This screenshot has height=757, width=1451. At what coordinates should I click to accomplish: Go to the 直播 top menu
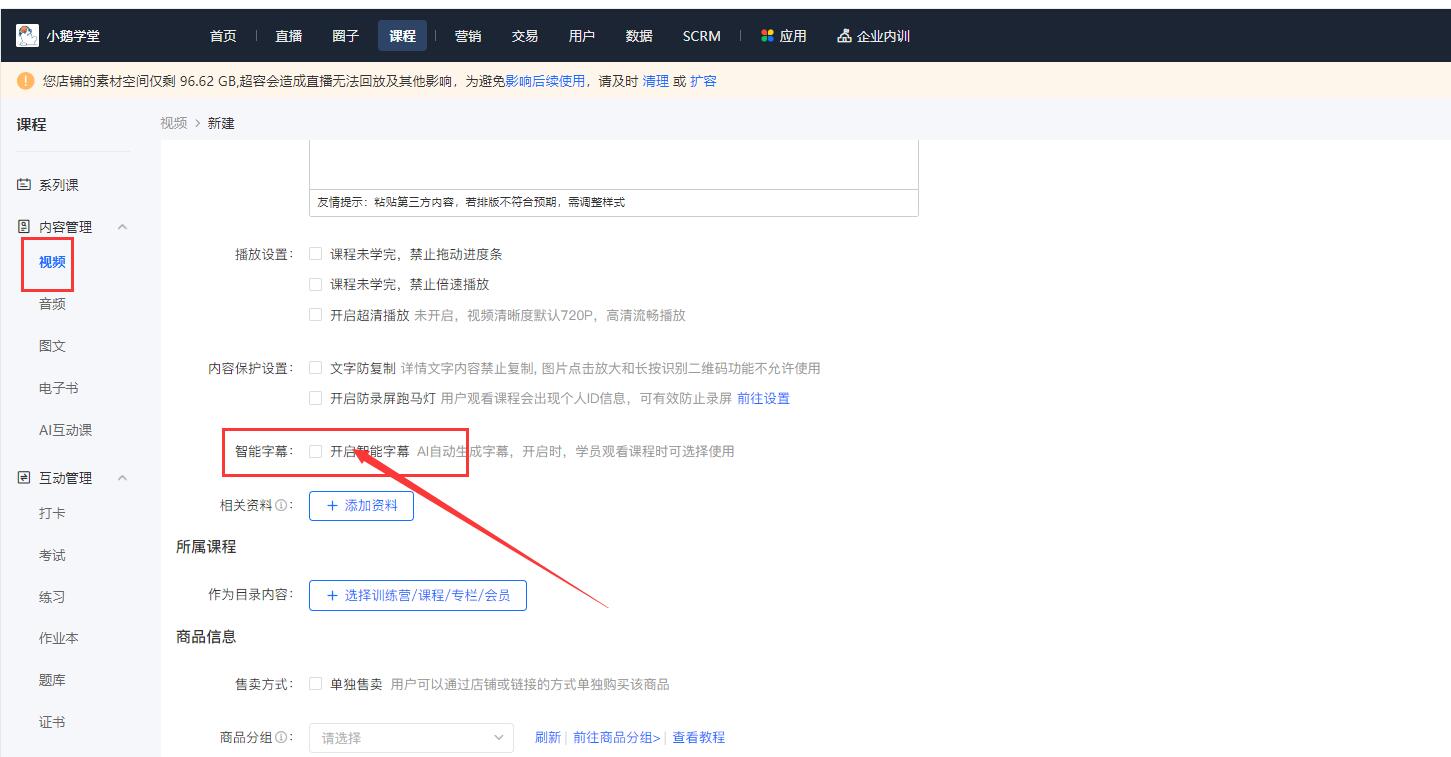(289, 36)
